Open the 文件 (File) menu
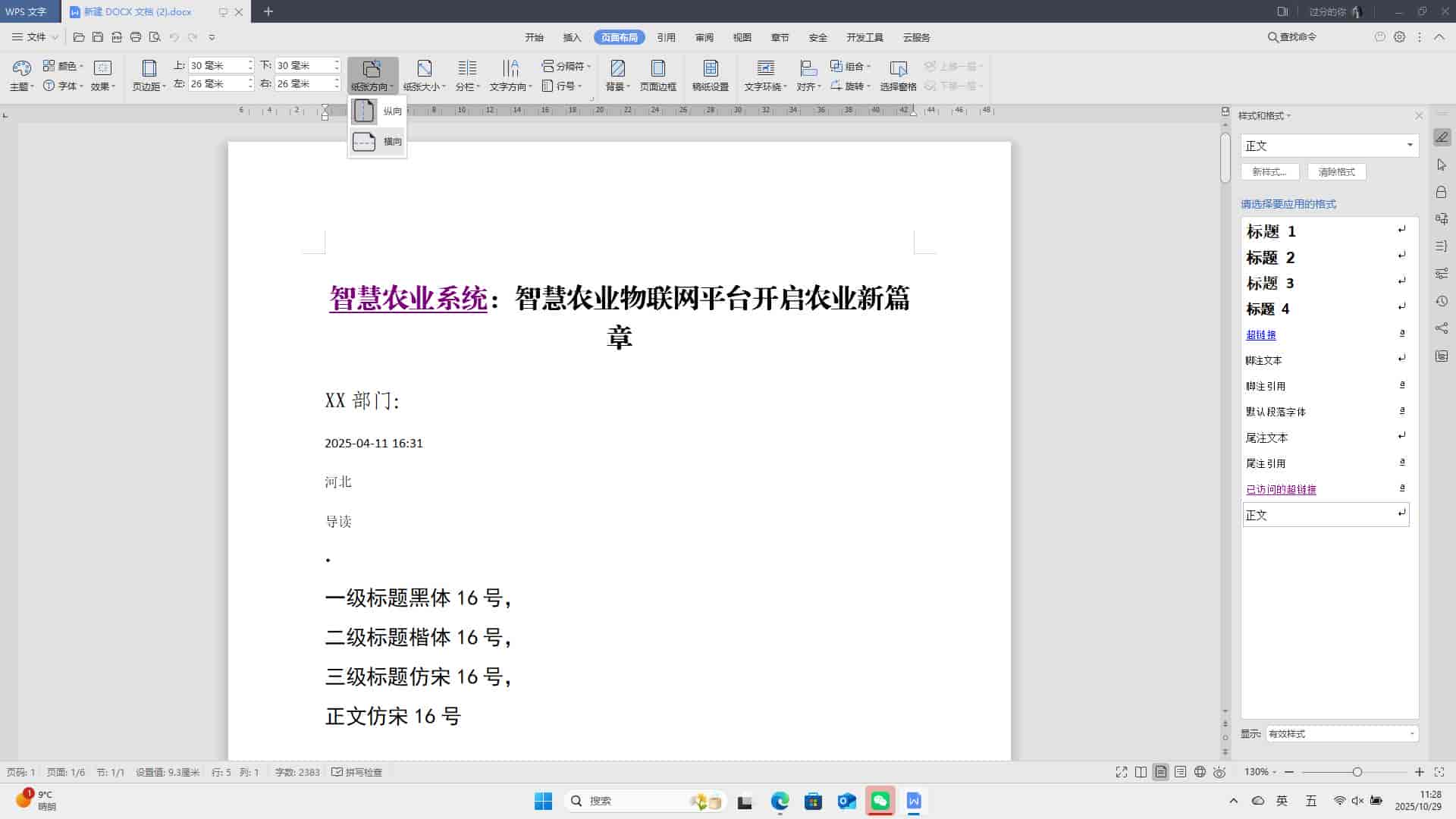 click(x=35, y=36)
